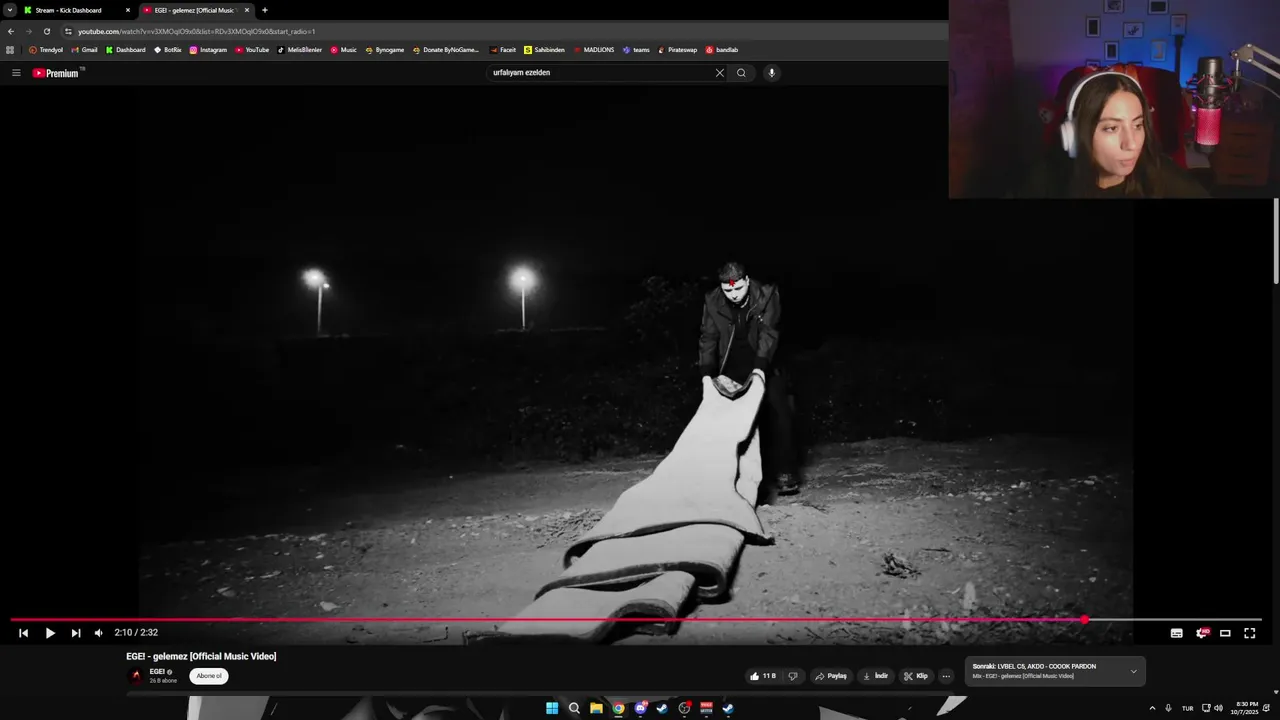Open the YouTube bookmark
This screenshot has height=720, width=1280.
[x=252, y=50]
